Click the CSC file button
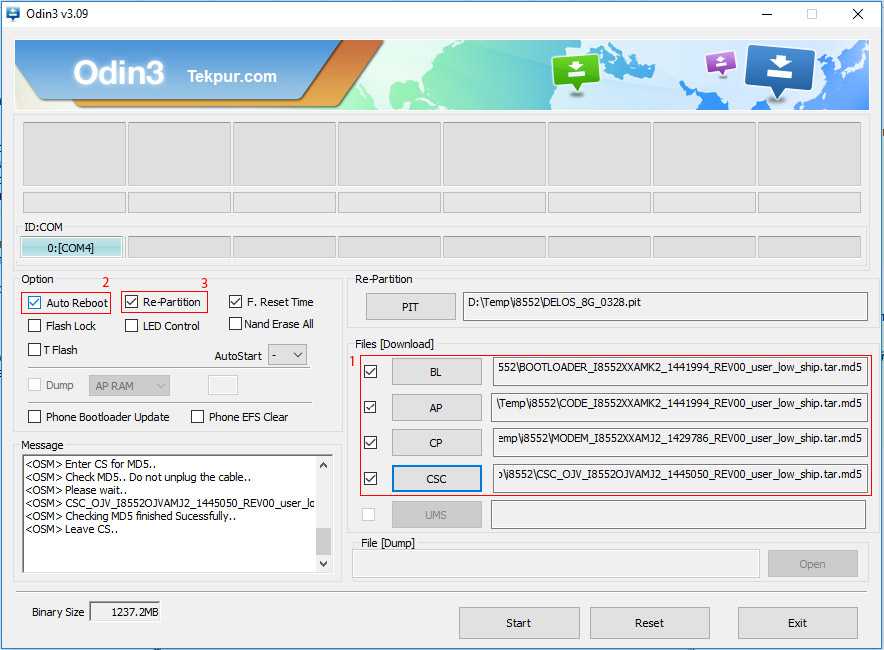Image resolution: width=884 pixels, height=650 pixels. (x=436, y=479)
